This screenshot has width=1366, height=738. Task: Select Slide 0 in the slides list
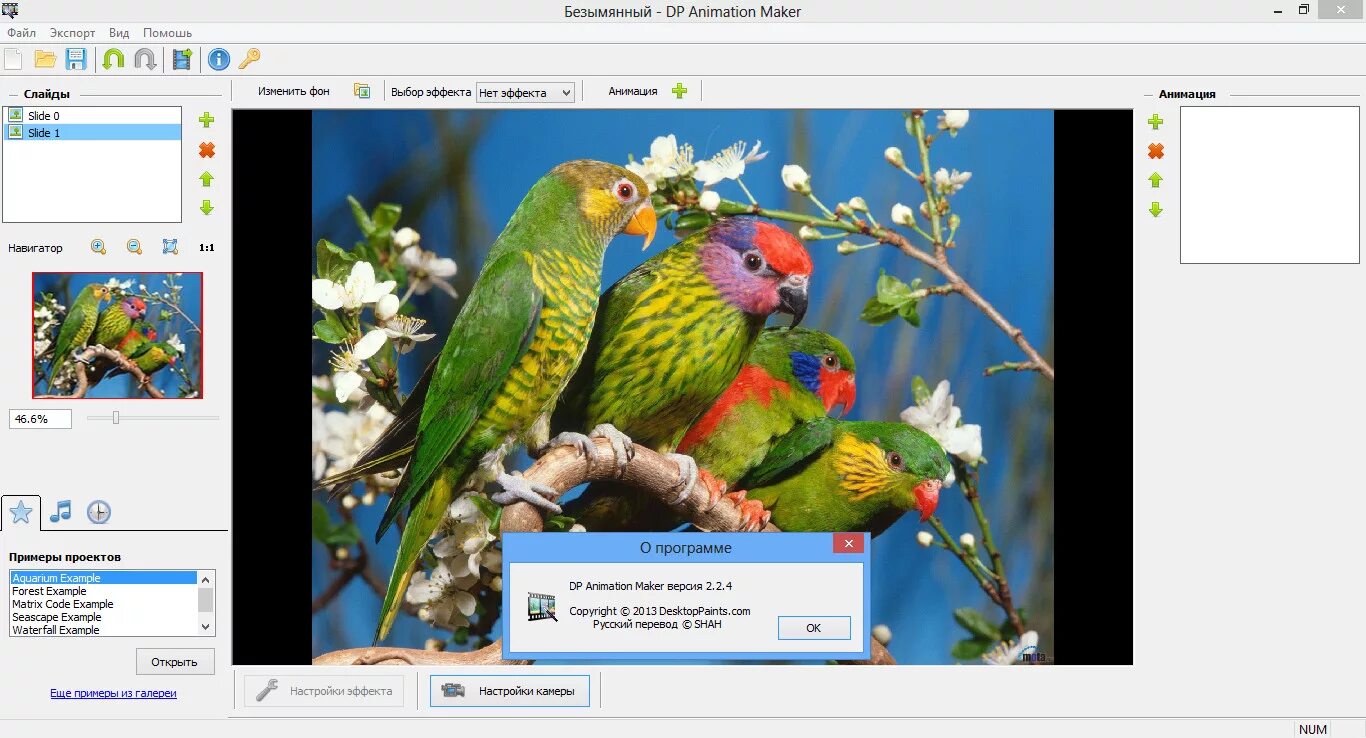coord(92,116)
